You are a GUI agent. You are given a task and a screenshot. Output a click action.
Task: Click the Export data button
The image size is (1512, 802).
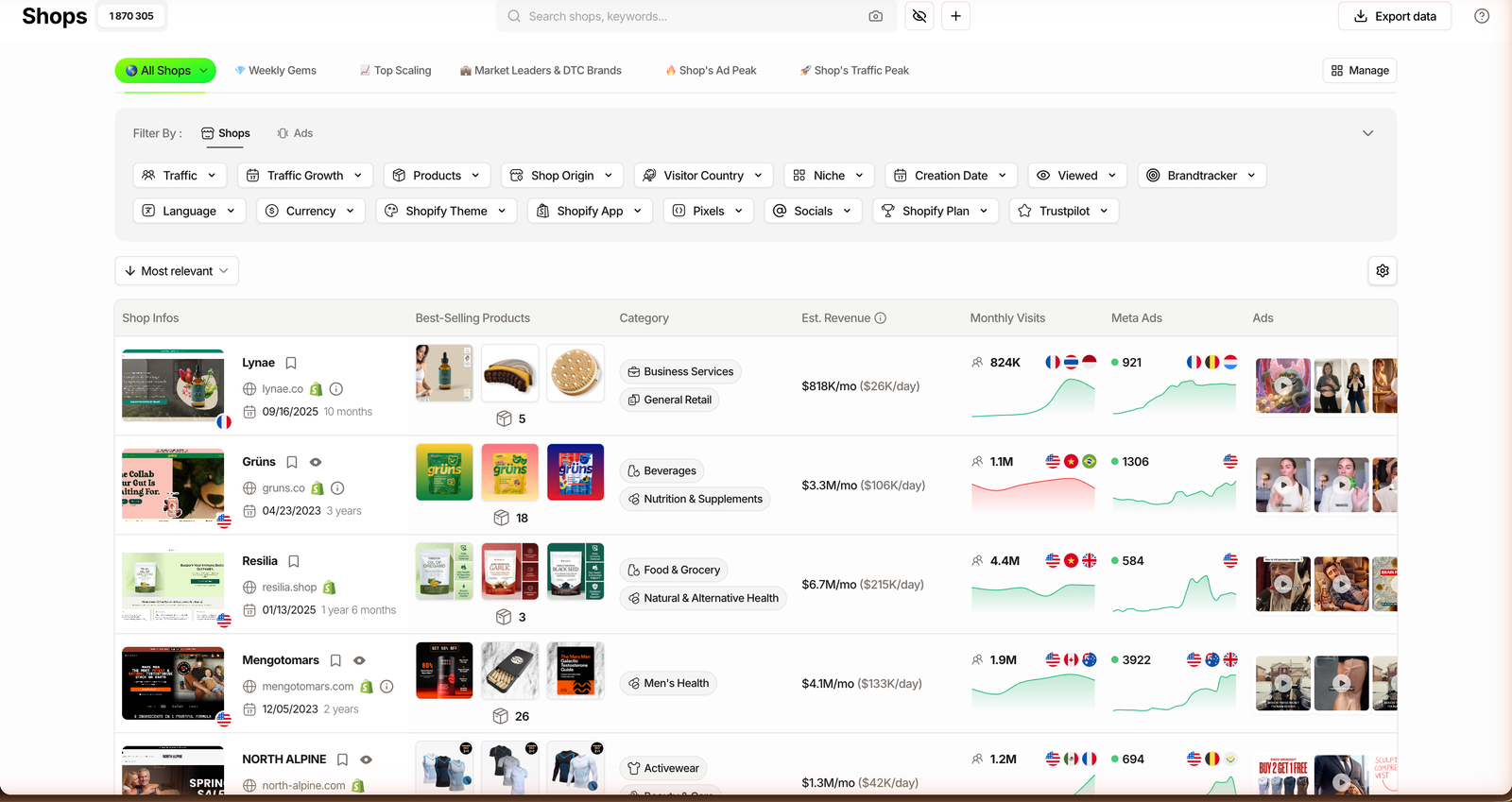click(x=1395, y=16)
